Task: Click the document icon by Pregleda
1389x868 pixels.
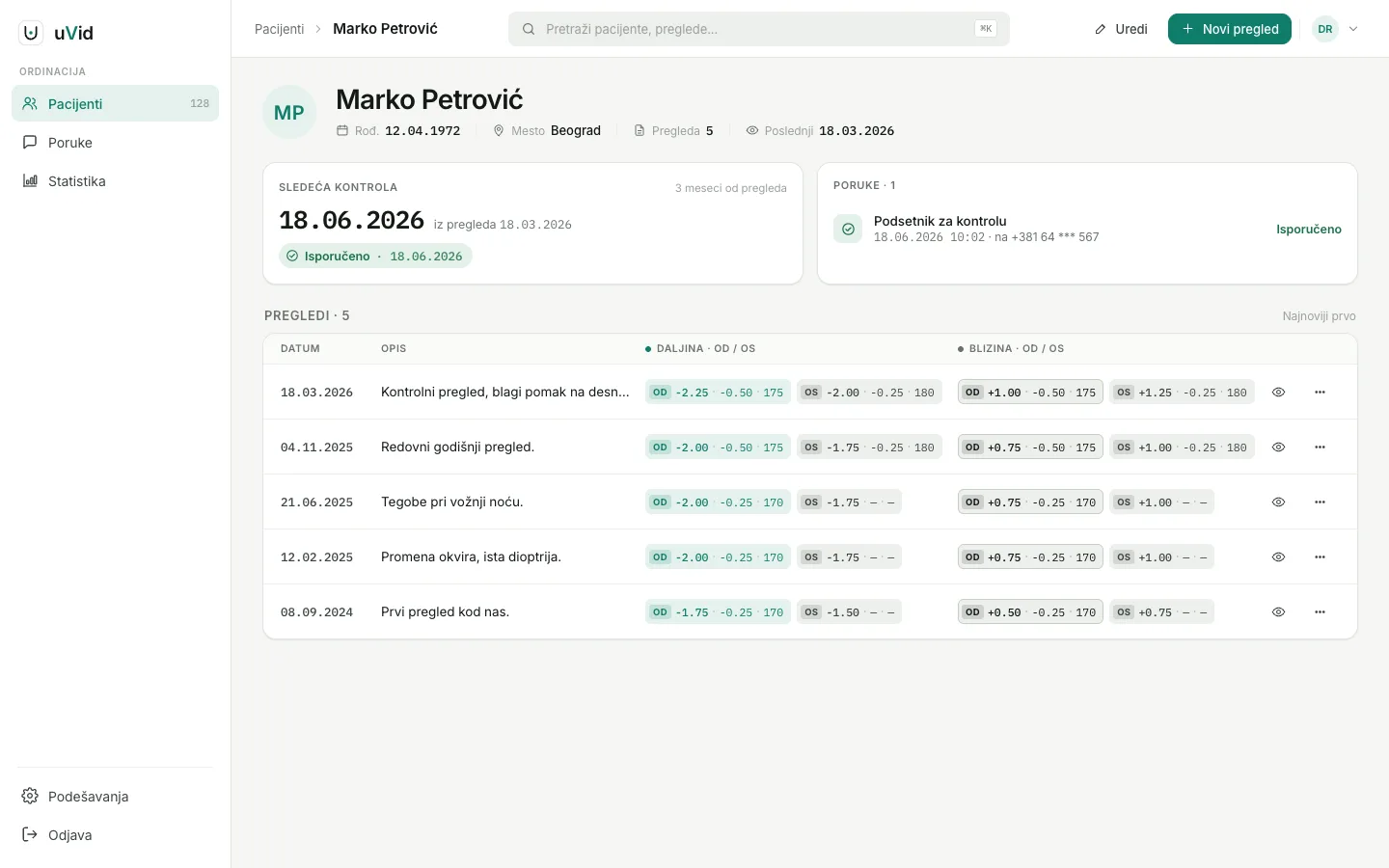Action: 640,130
